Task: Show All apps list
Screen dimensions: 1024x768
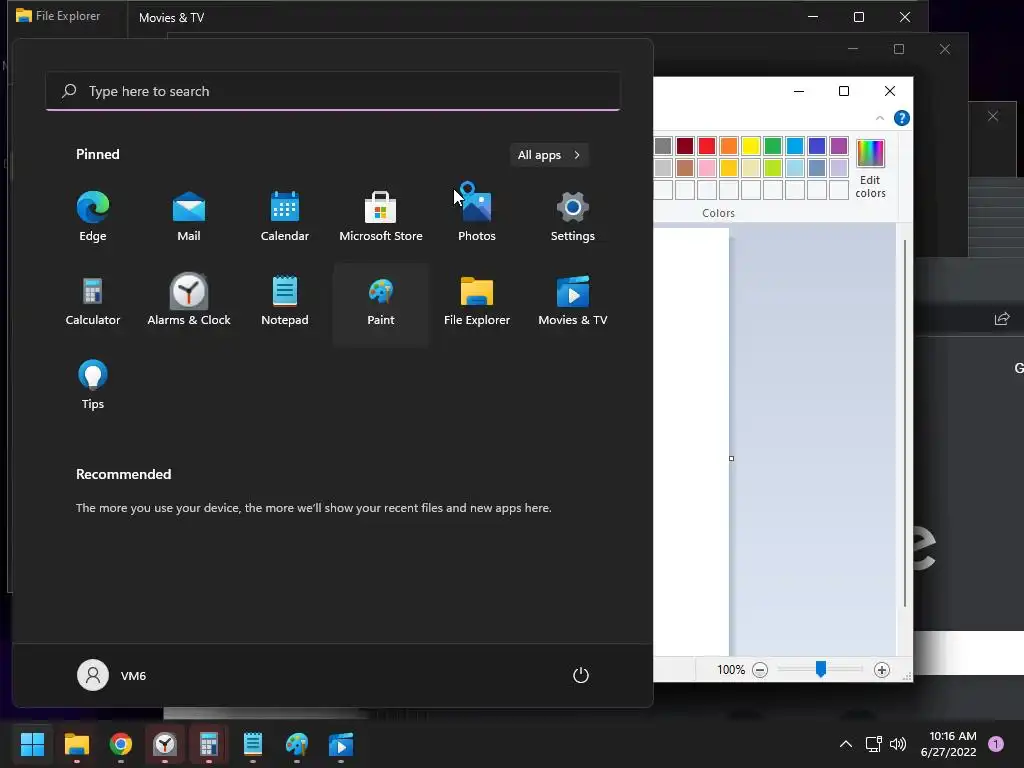Action: point(549,155)
